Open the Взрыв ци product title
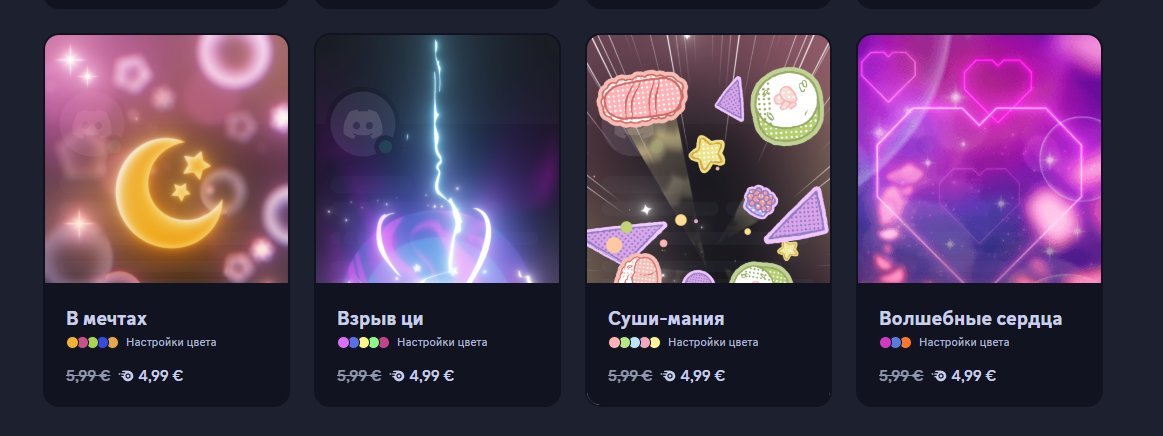The width and height of the screenshot is (1163, 436). pos(380,319)
